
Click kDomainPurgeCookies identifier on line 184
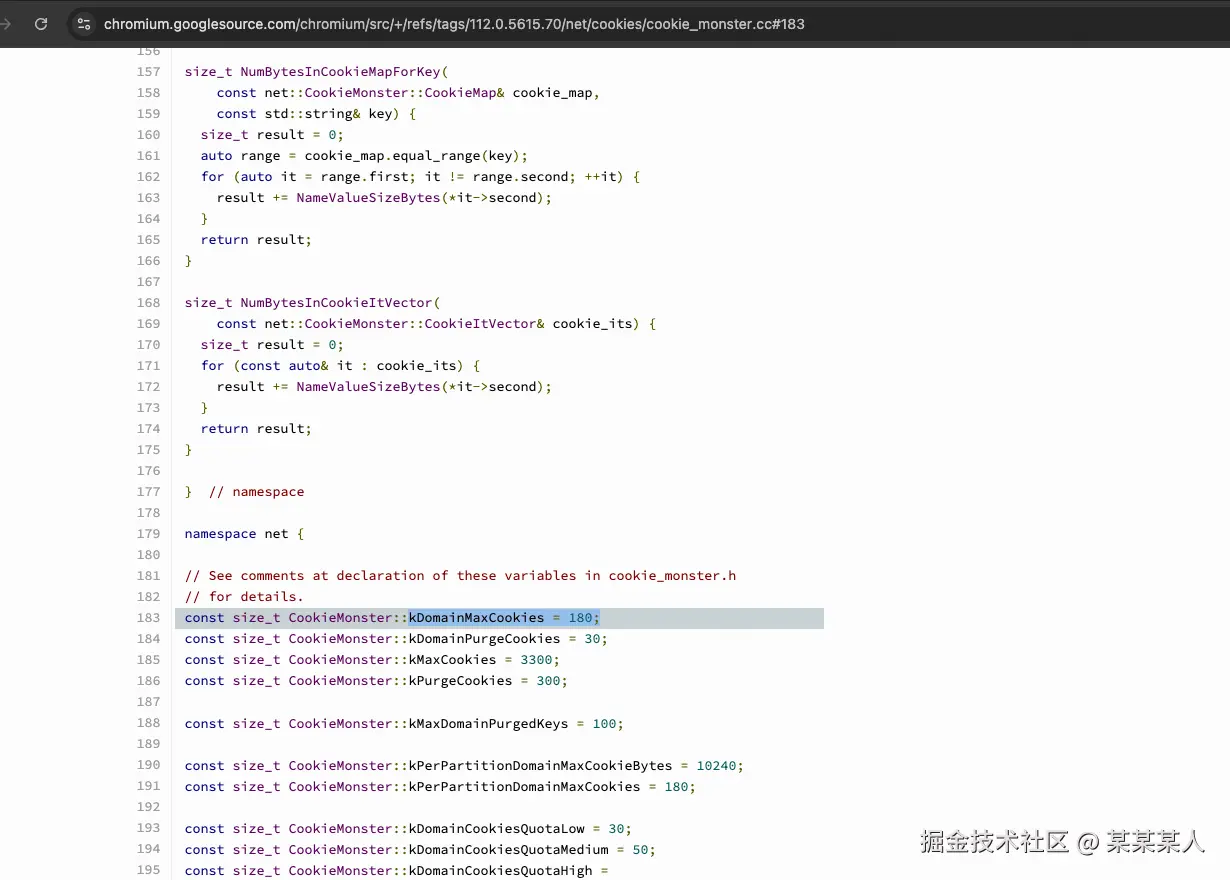484,639
